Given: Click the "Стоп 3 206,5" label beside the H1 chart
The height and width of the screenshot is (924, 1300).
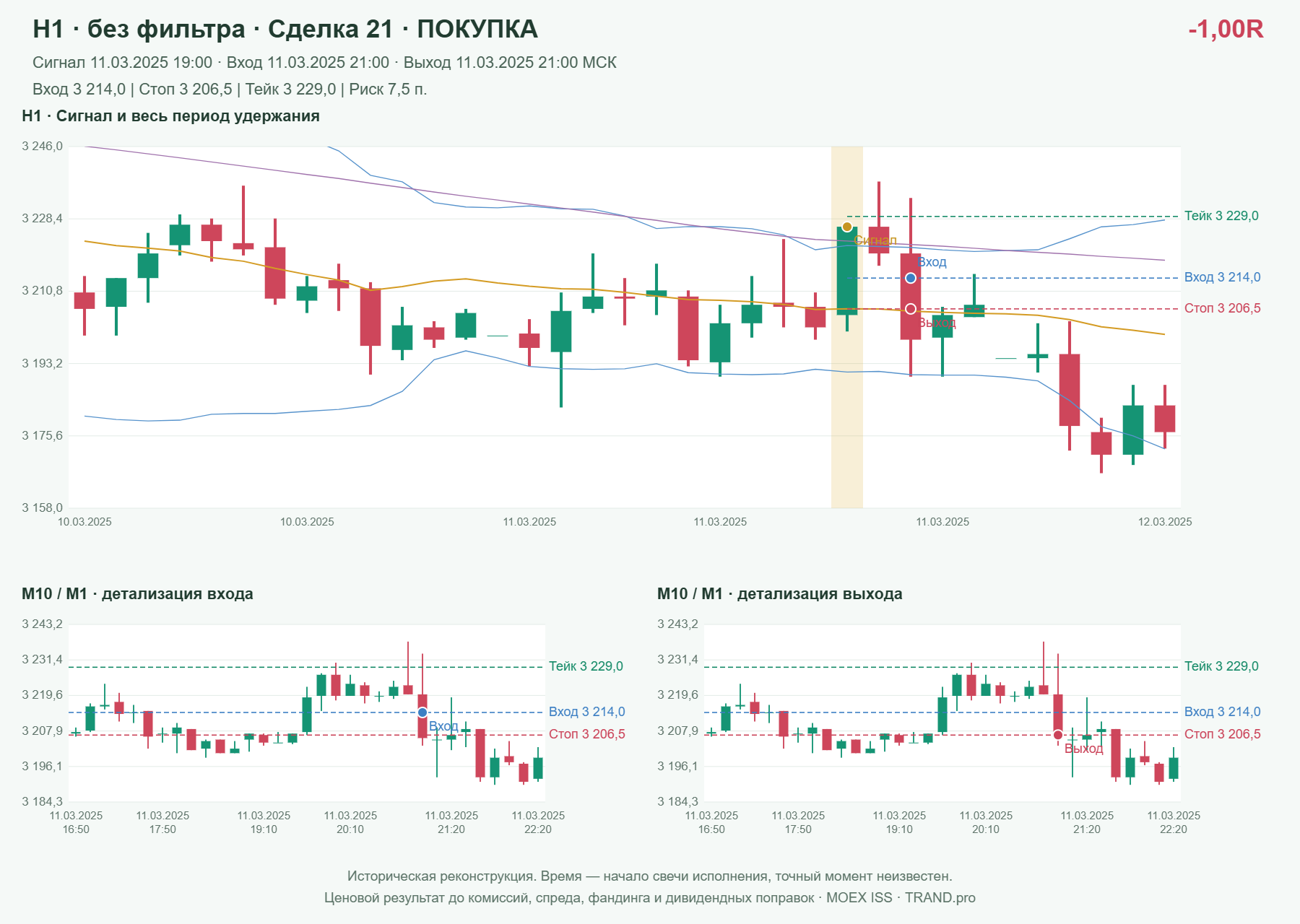Looking at the screenshot, I should [x=1222, y=308].
